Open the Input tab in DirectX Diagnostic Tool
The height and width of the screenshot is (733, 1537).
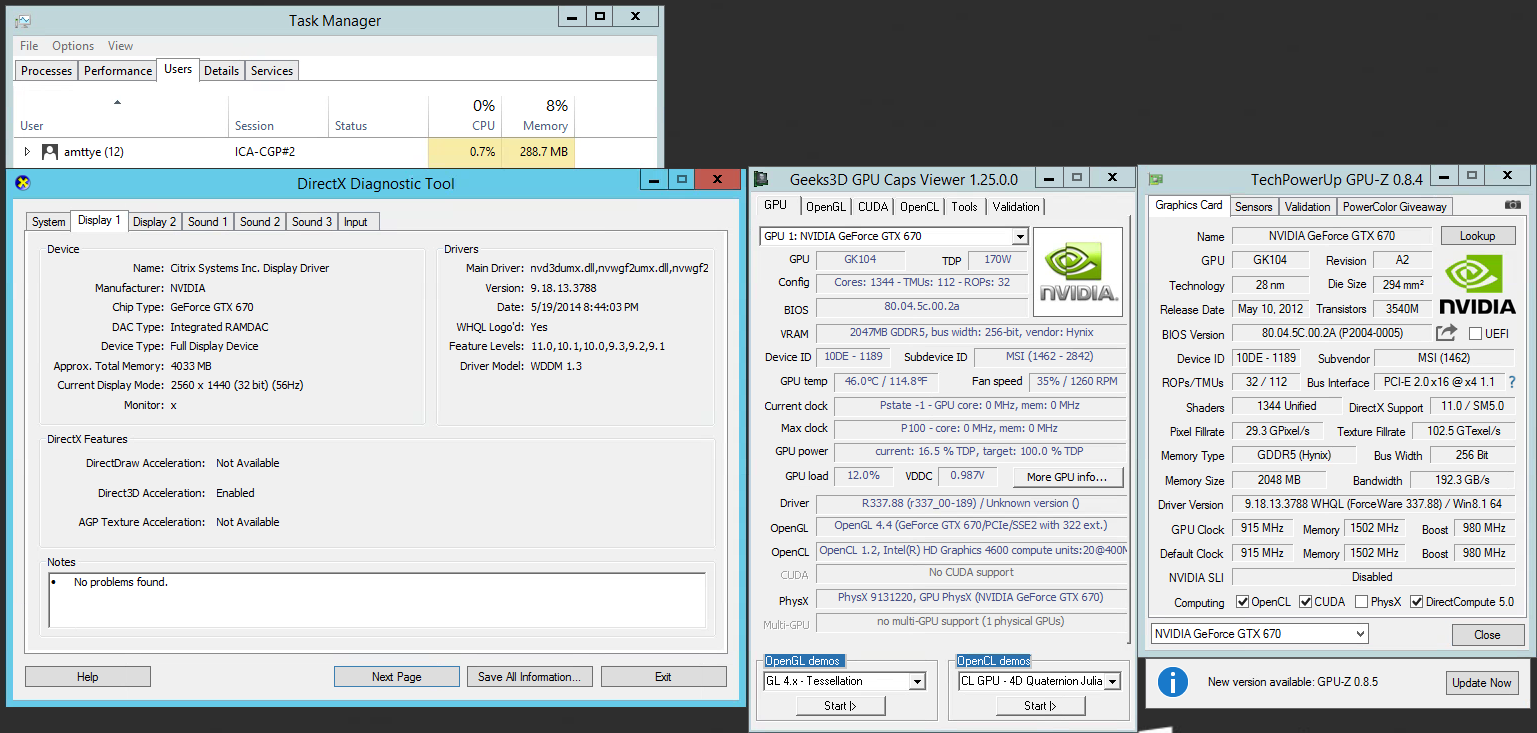pos(356,222)
